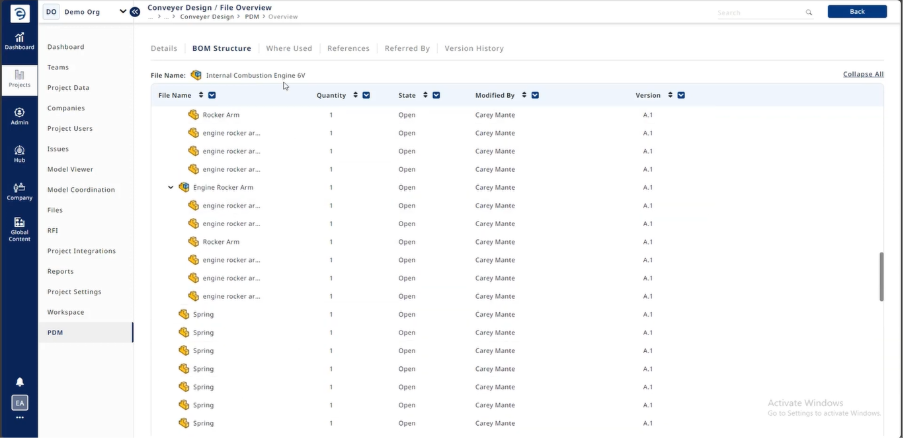The image size is (903, 438).
Task: Click the Collapse All link
Action: tap(863, 74)
